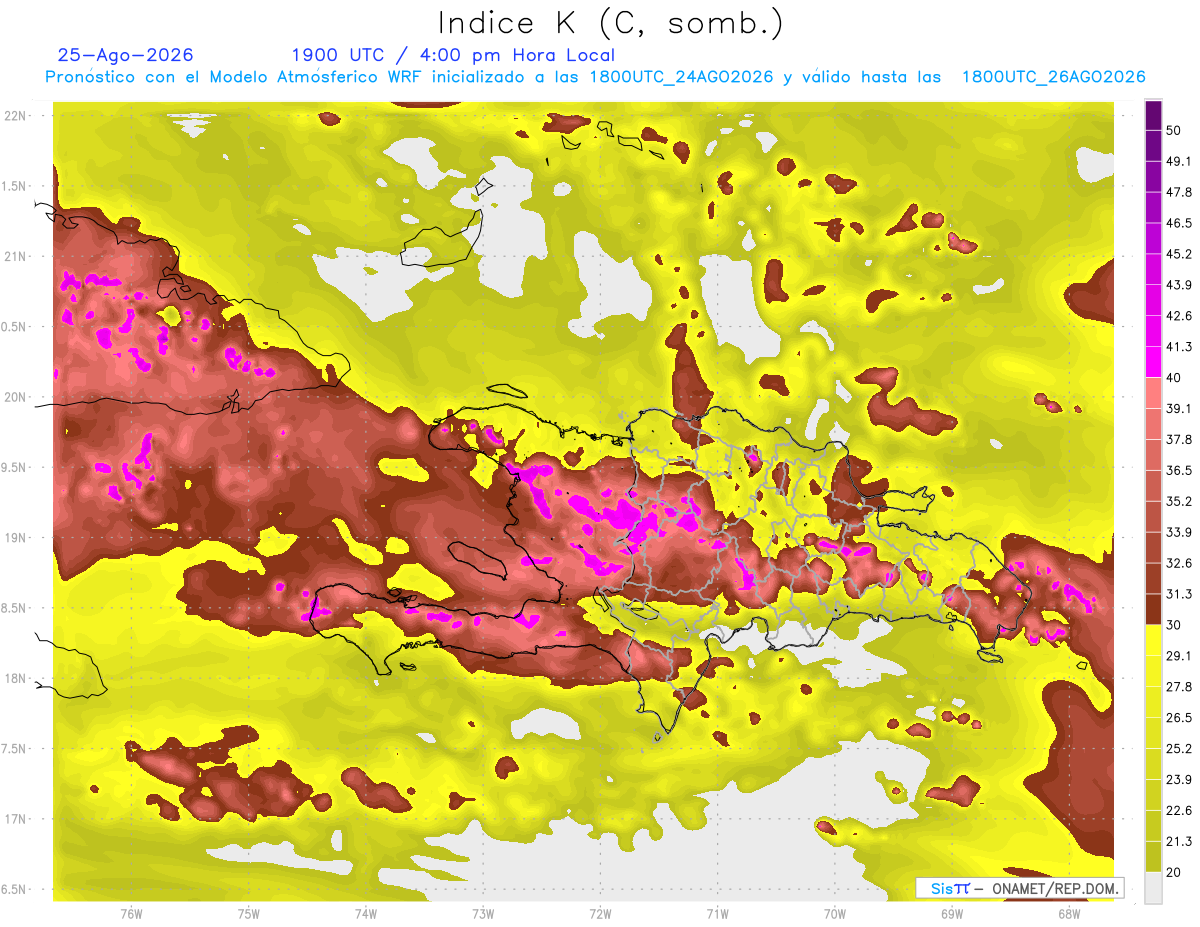The width and height of the screenshot is (1200, 927).
Task: Select the longitude axis label "75W"
Action: point(249,913)
